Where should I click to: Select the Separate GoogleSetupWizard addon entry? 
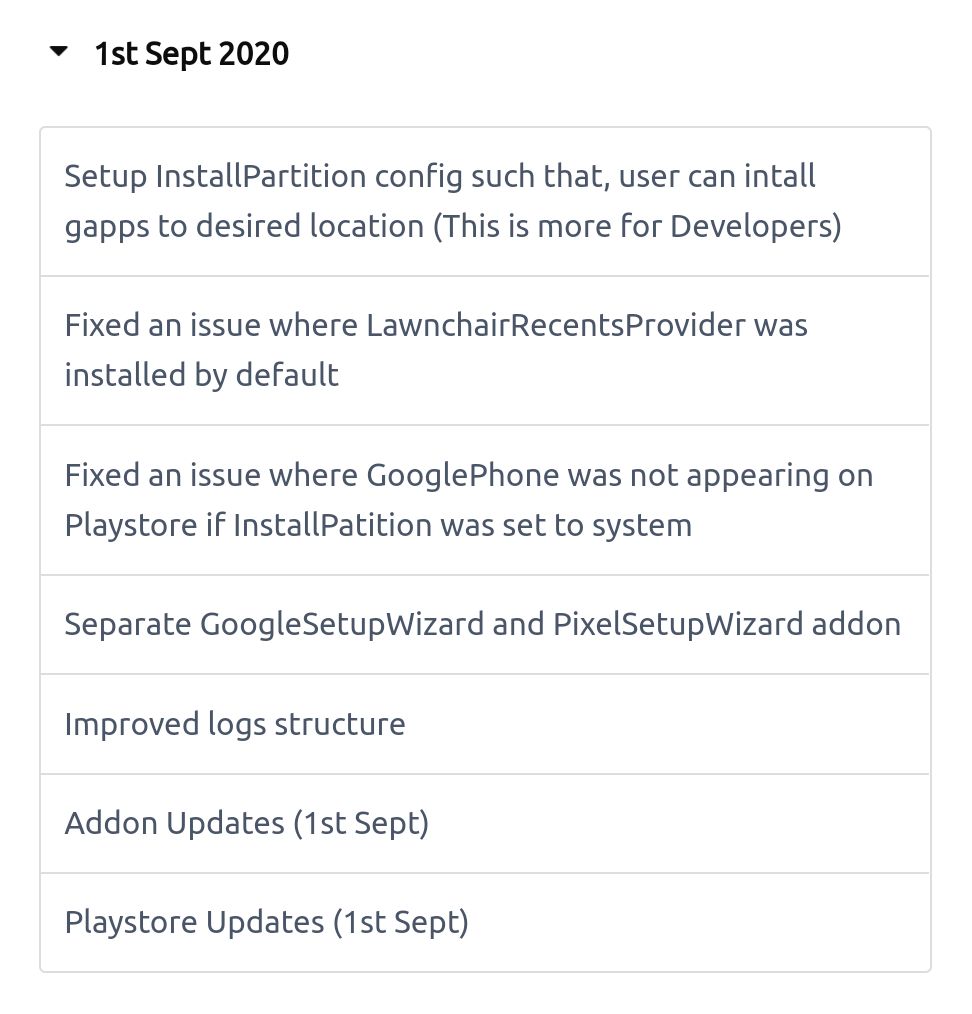click(484, 625)
